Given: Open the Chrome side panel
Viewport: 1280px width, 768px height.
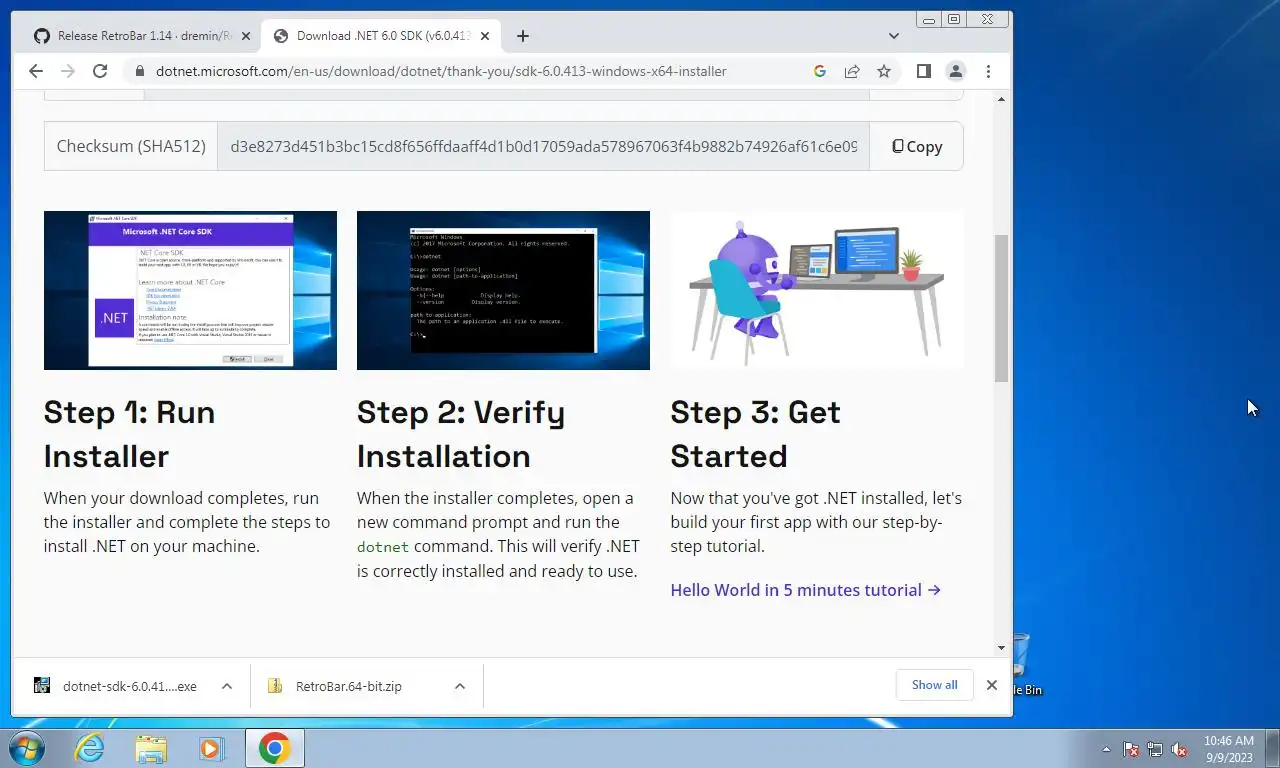Looking at the screenshot, I should tap(924, 71).
